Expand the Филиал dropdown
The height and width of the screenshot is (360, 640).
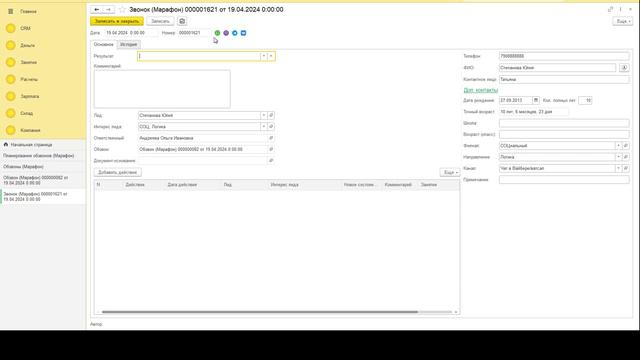coord(618,146)
